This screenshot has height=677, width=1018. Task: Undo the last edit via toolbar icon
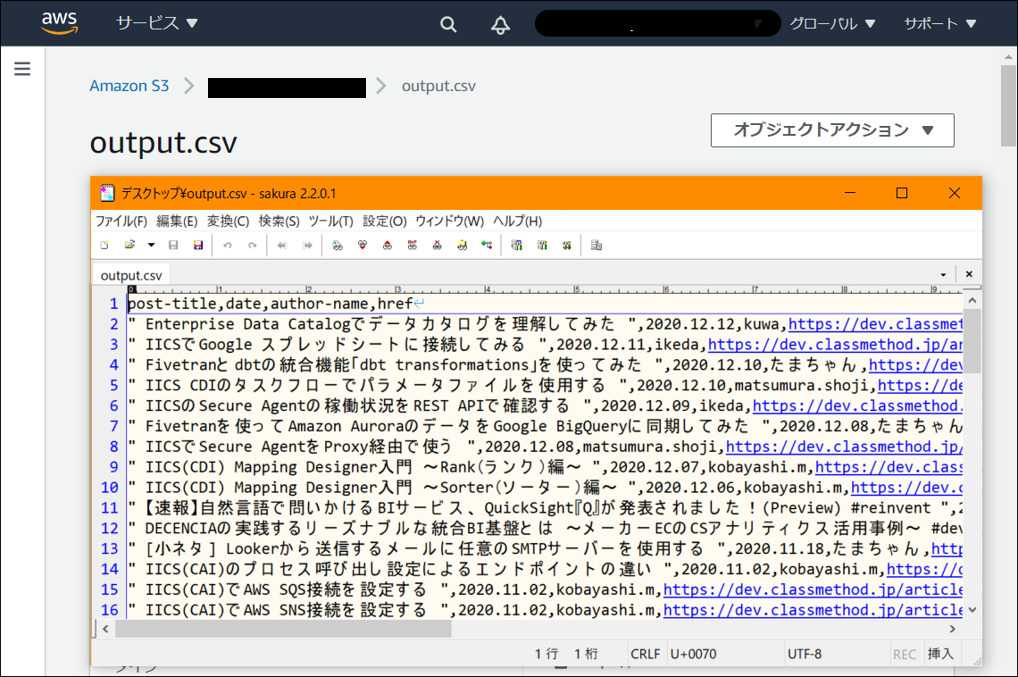coord(226,245)
